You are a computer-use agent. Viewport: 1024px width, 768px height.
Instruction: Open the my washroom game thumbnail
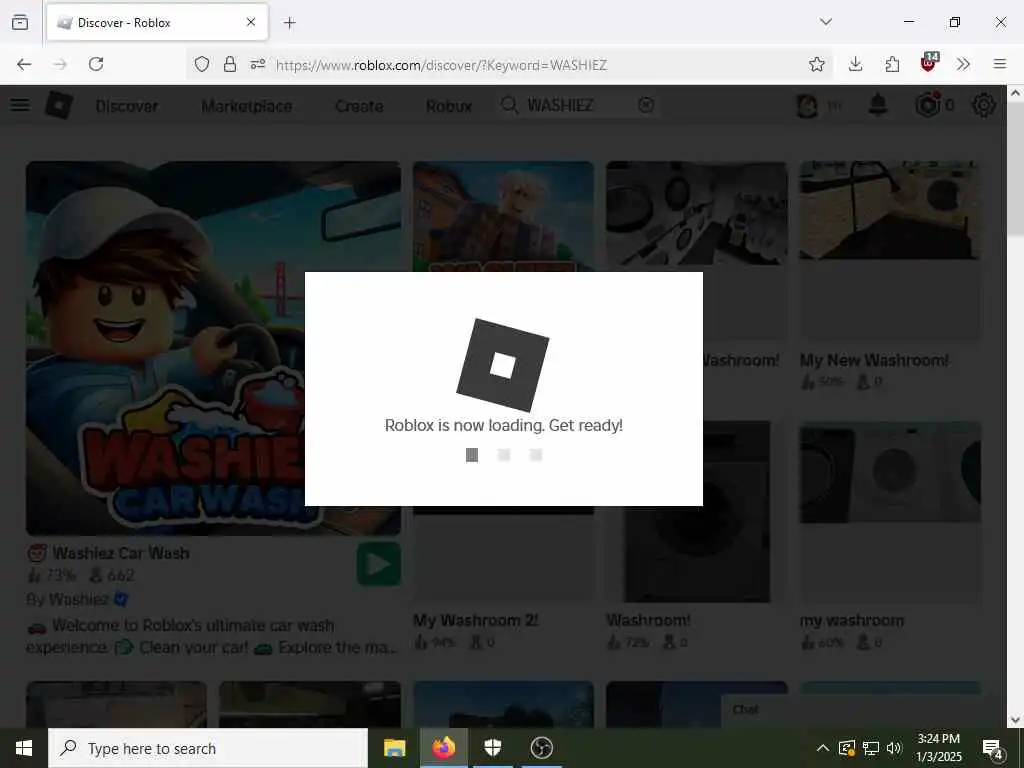(889, 512)
